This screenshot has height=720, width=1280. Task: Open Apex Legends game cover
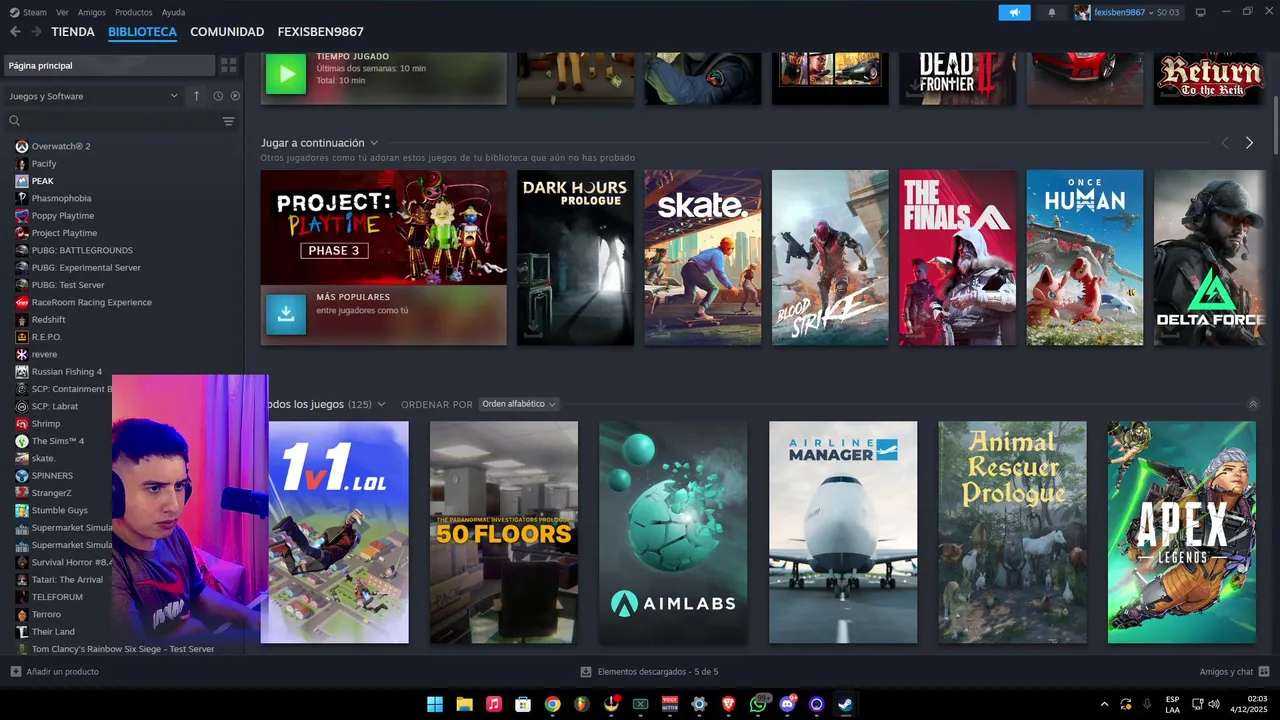(x=1182, y=532)
